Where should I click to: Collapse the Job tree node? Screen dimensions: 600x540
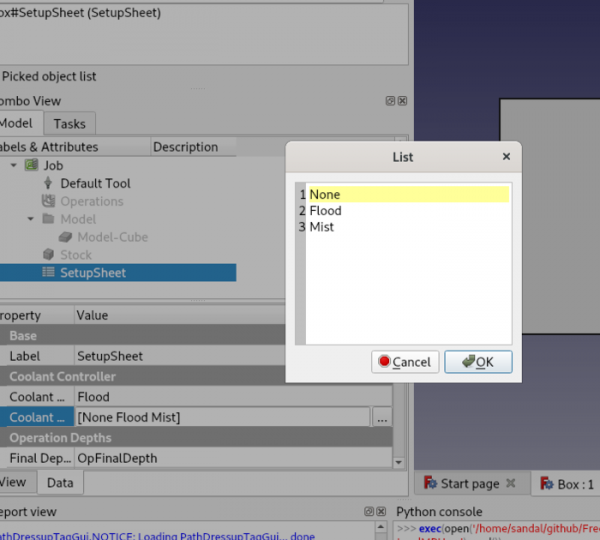coord(14,165)
